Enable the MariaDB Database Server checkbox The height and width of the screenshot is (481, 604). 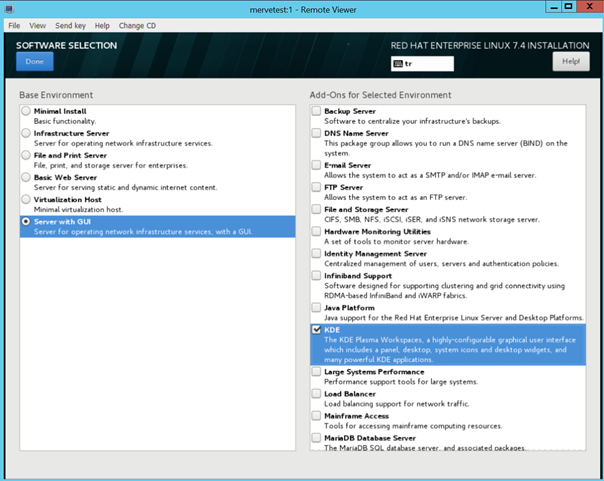point(316,438)
